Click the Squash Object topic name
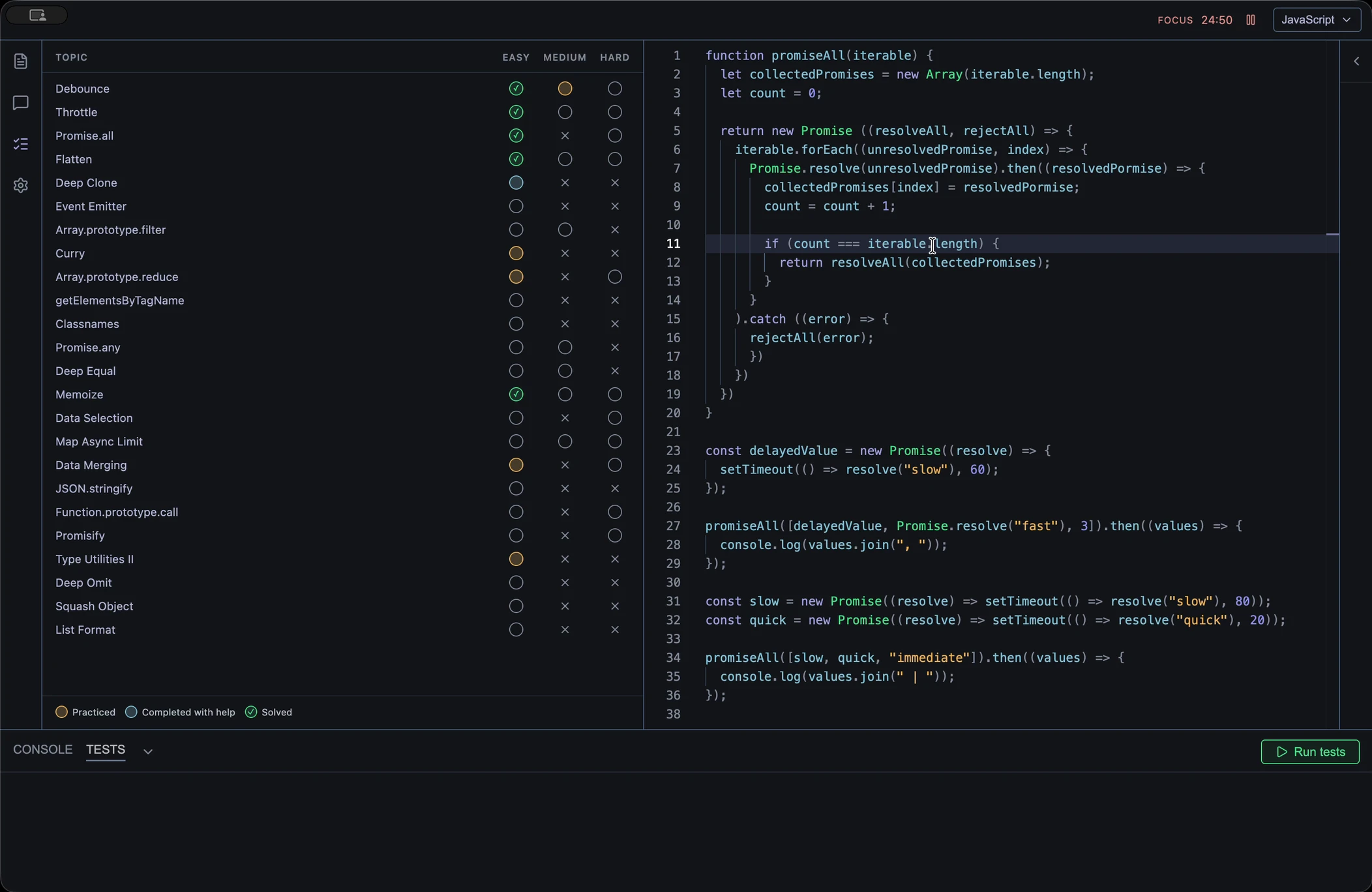This screenshot has width=1372, height=892. (95, 606)
